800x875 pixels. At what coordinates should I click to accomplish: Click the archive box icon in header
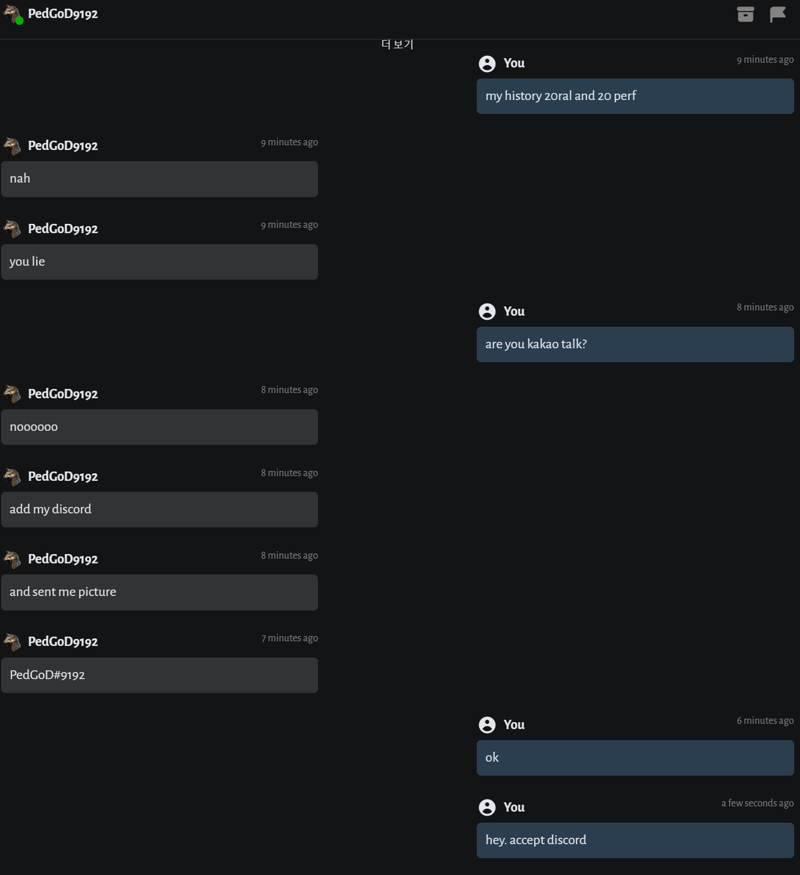[x=745, y=14]
